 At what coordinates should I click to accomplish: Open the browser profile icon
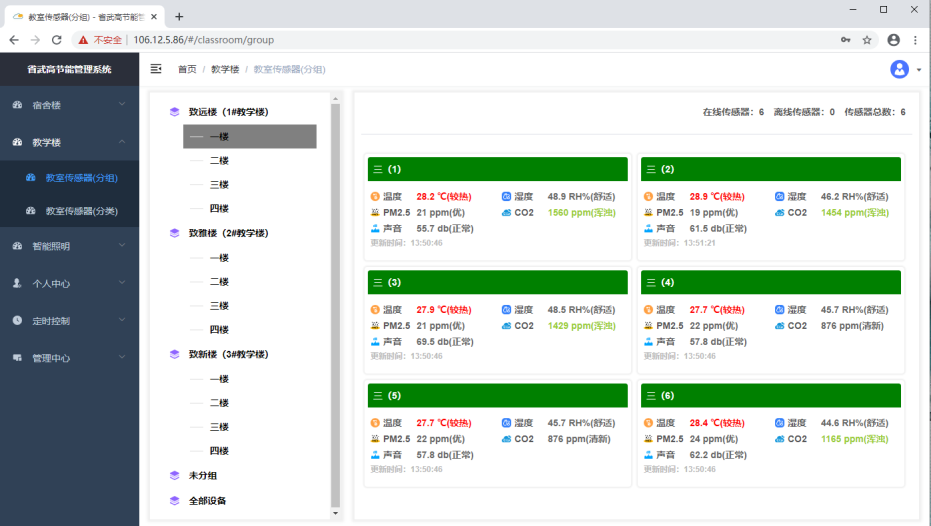tap(893, 40)
